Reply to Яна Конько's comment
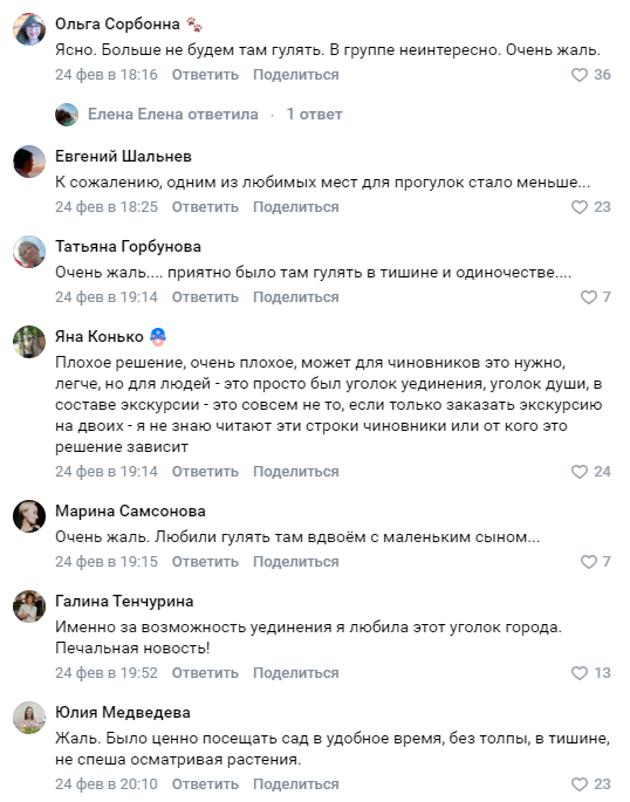The width and height of the screenshot is (630, 802). click(x=205, y=472)
